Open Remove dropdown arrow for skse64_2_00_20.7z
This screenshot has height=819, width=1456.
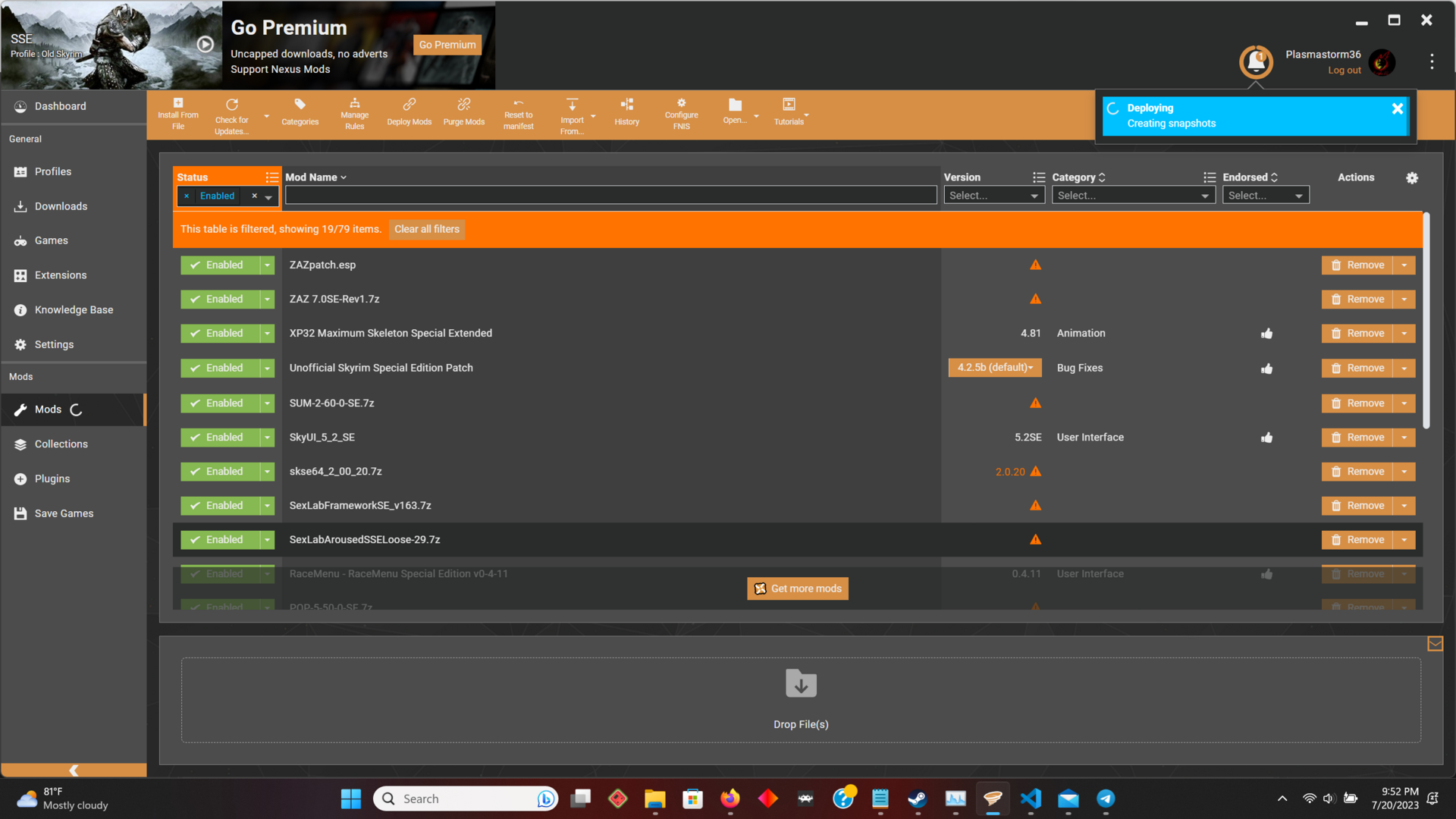tap(1404, 471)
